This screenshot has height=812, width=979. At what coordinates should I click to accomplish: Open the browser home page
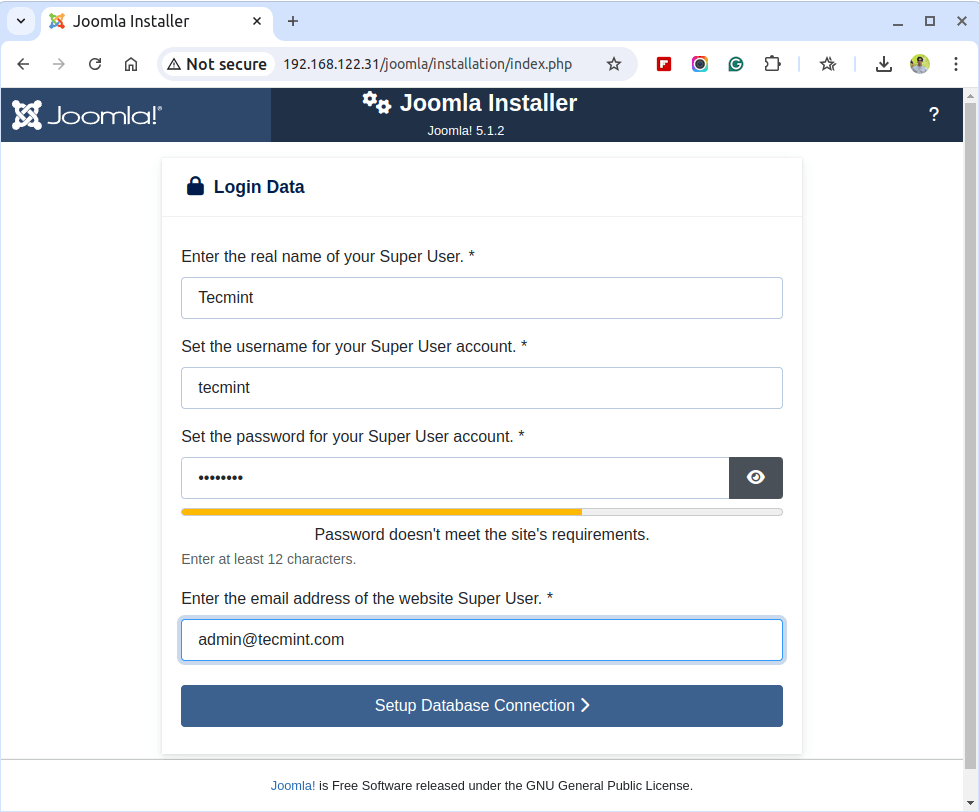click(x=130, y=64)
